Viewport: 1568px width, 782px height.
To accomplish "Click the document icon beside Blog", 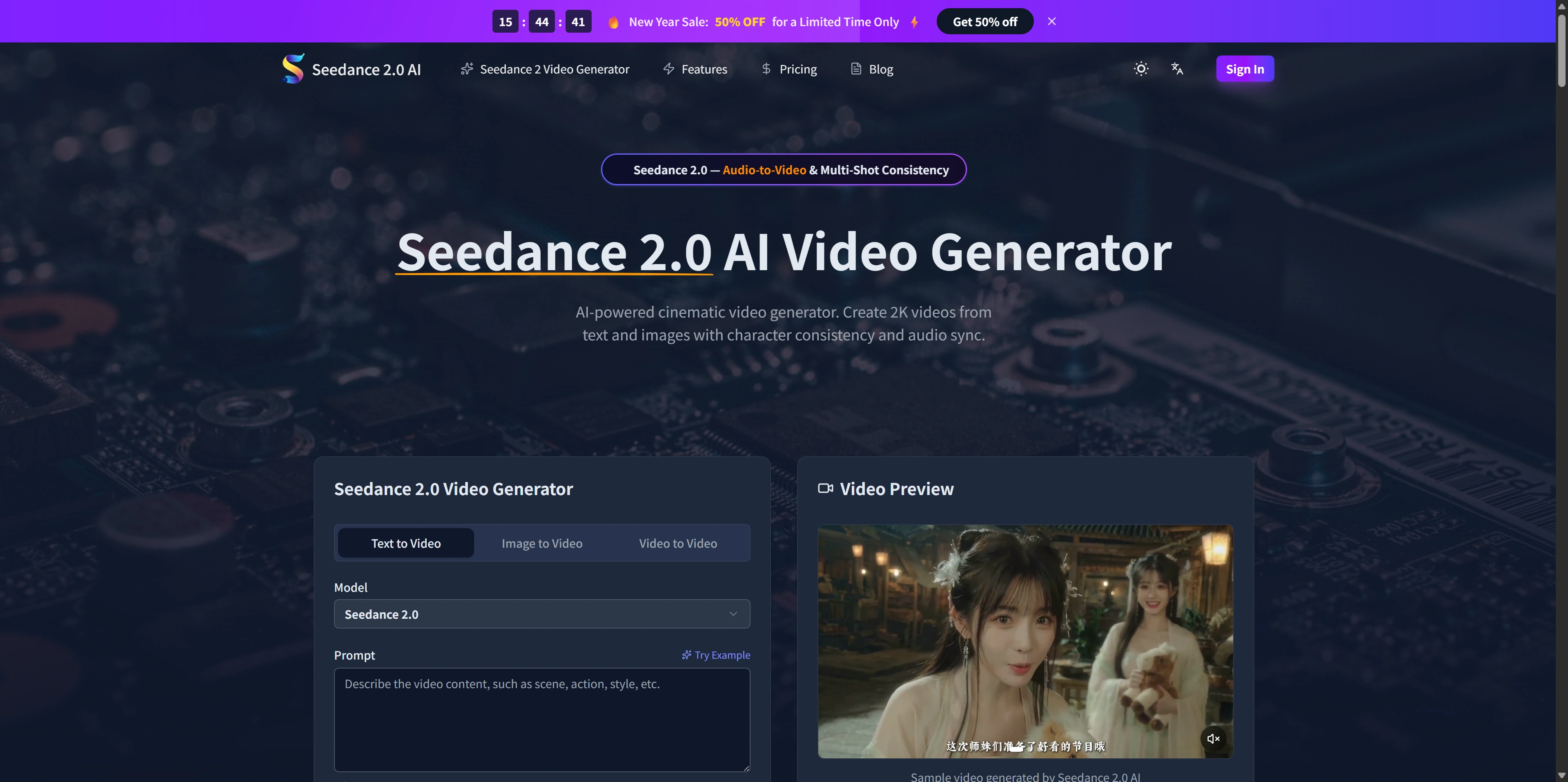I will (856, 69).
